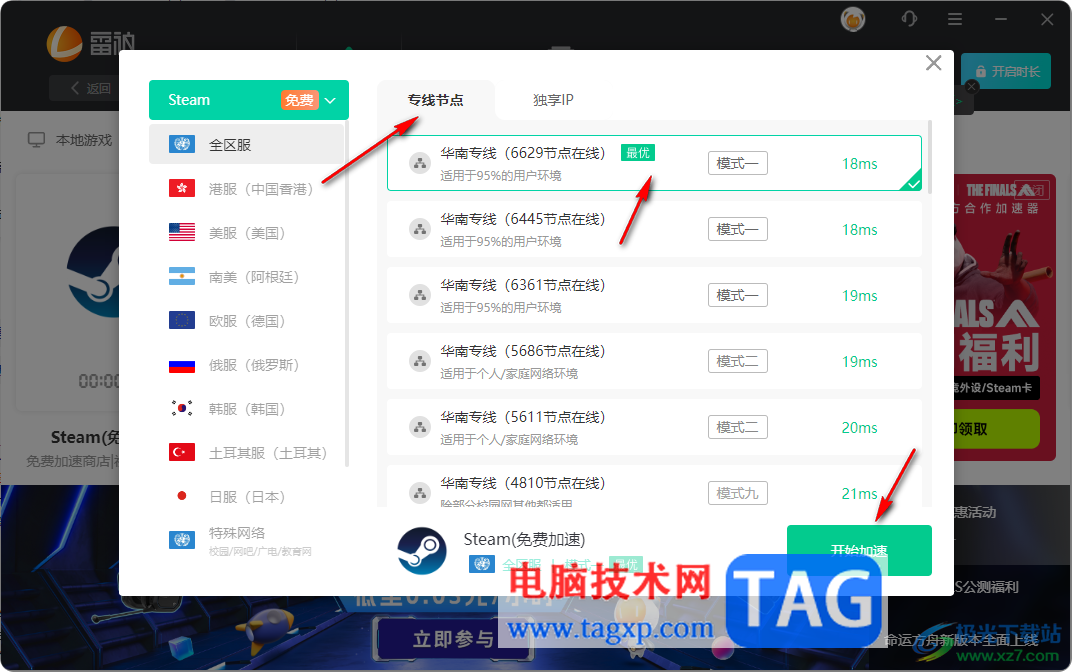Click the 18ms latency of the 6629 node
This screenshot has width=1072, height=672.
[x=859, y=163]
